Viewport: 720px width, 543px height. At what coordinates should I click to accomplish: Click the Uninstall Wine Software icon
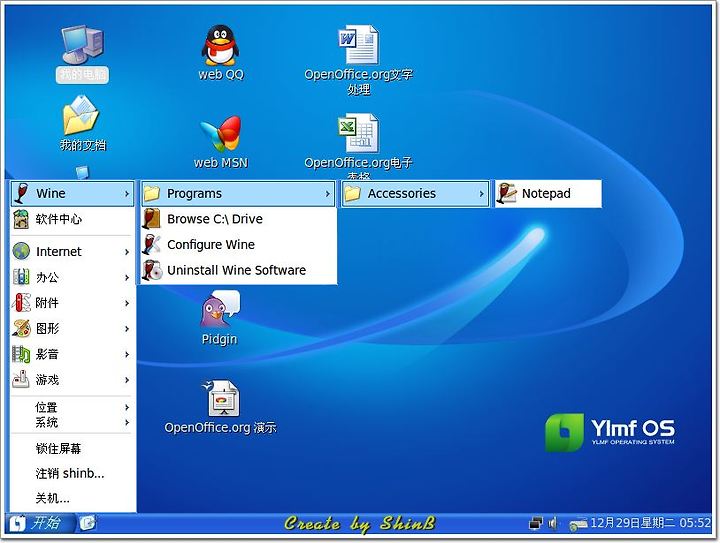click(152, 270)
